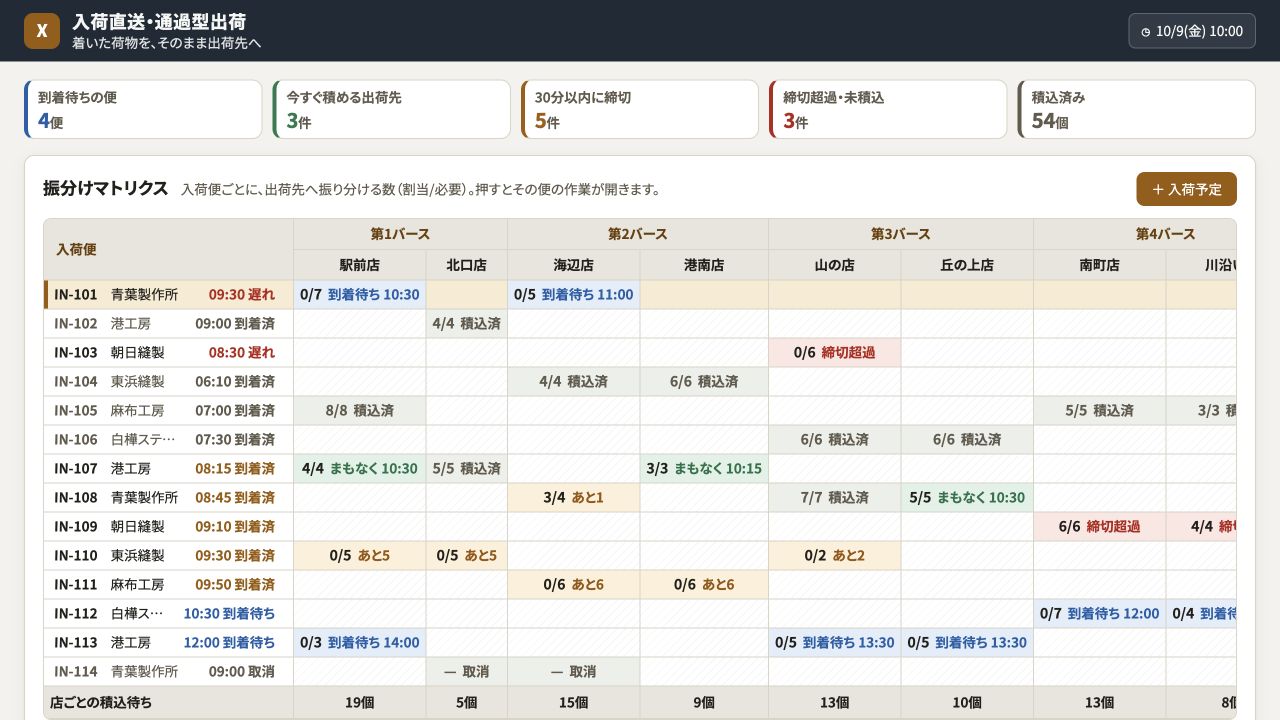Click the 海辺店 column header
The image size is (1280, 720).
[x=574, y=265]
